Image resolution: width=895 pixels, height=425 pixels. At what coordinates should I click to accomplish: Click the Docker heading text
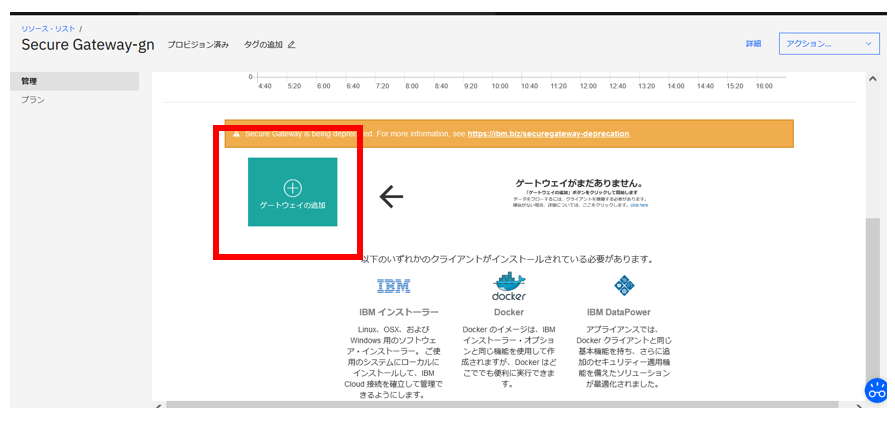click(509, 313)
